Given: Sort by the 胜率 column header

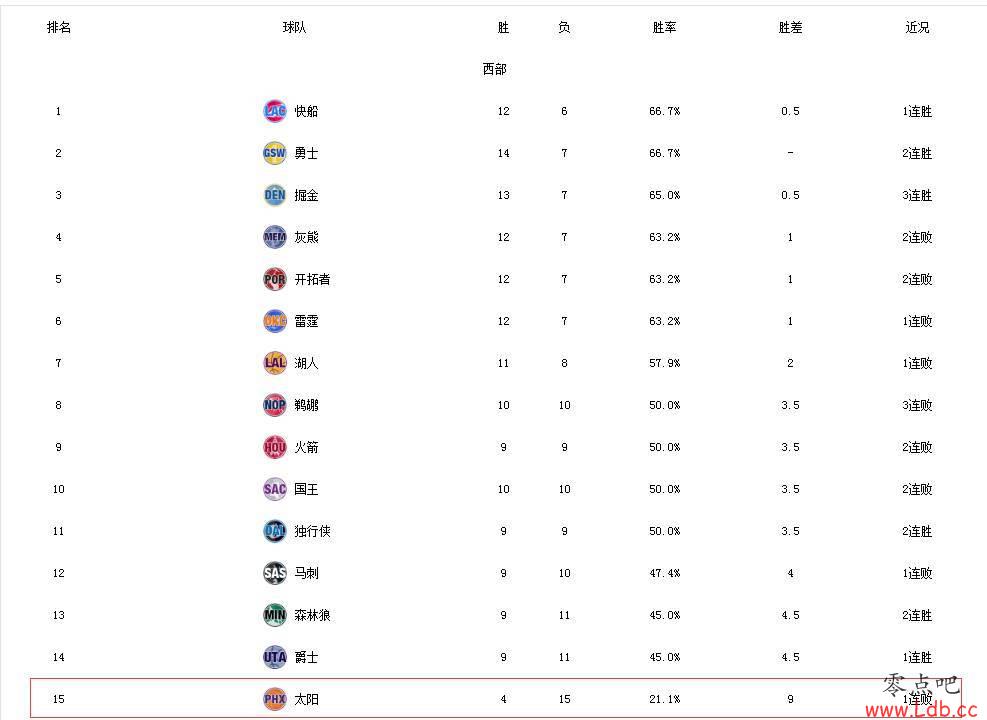Looking at the screenshot, I should click(664, 27).
